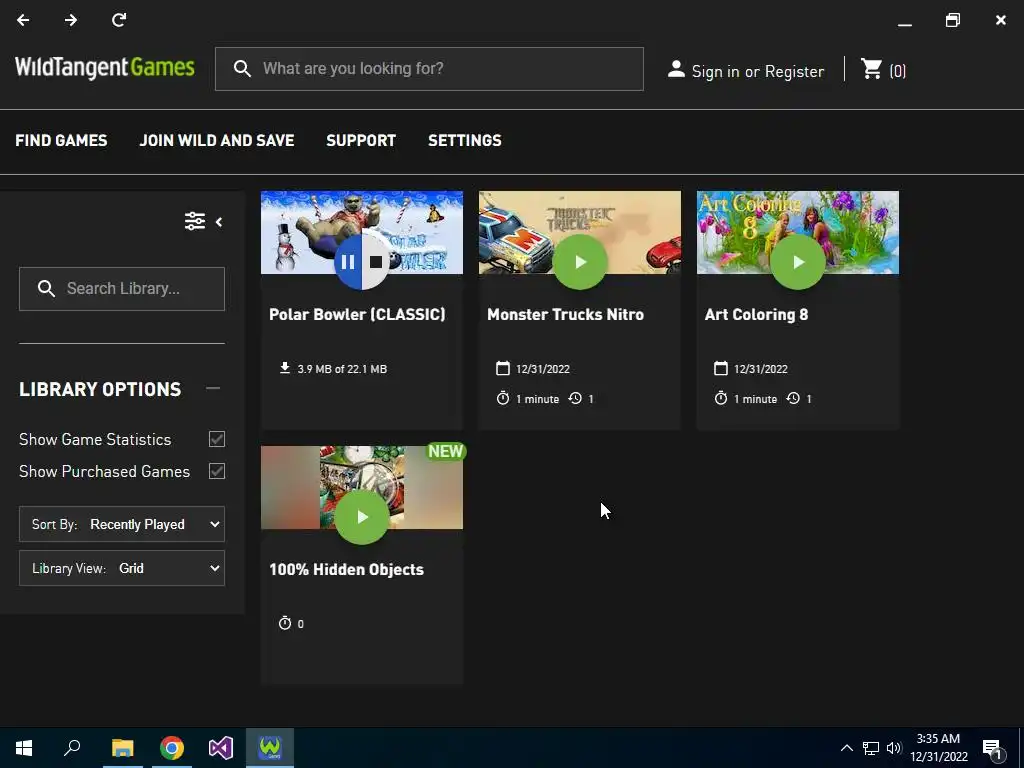Stop the Polar Bowler download

click(376, 262)
